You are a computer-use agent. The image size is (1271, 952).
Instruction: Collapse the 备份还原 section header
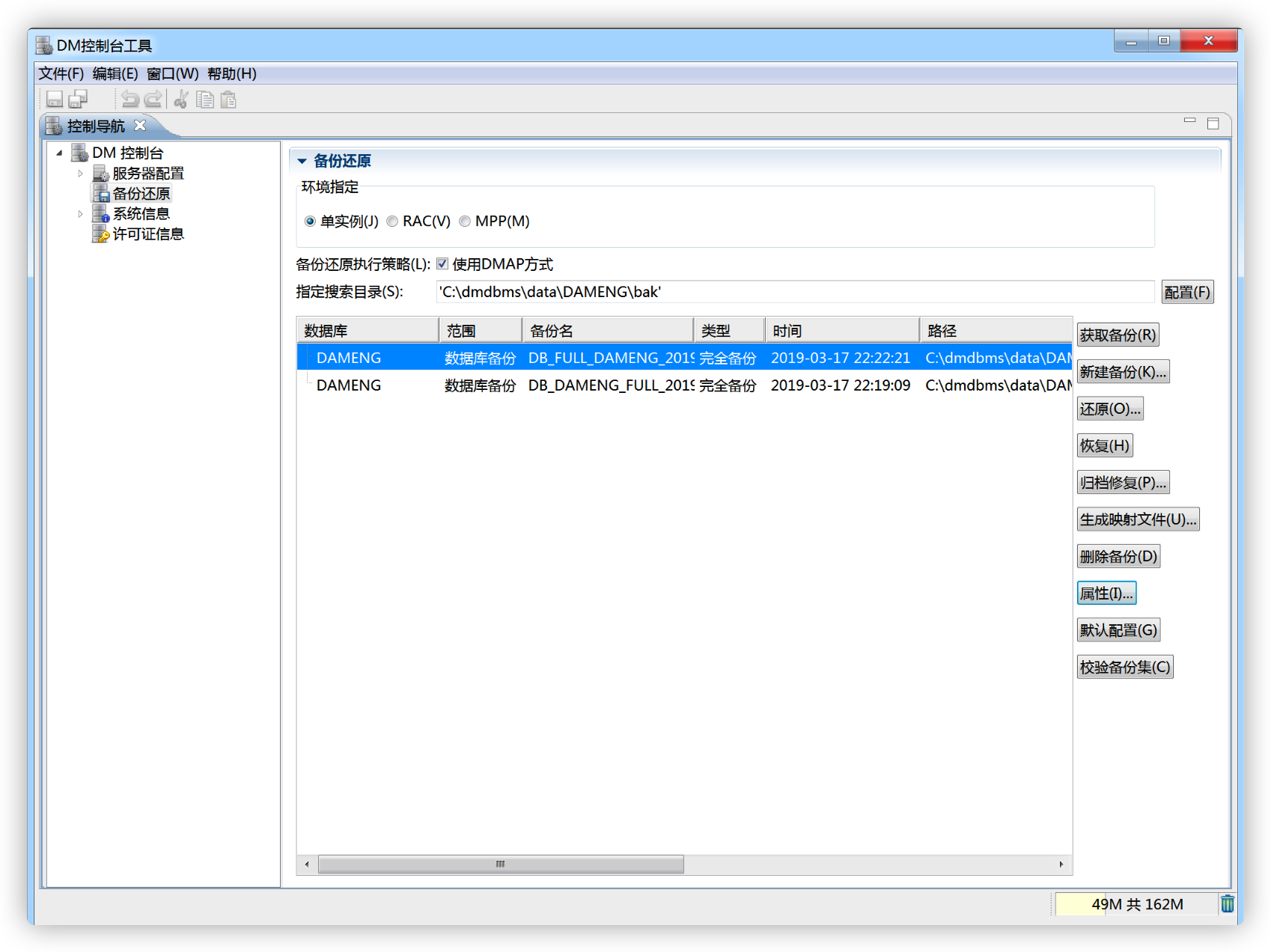[x=302, y=161]
